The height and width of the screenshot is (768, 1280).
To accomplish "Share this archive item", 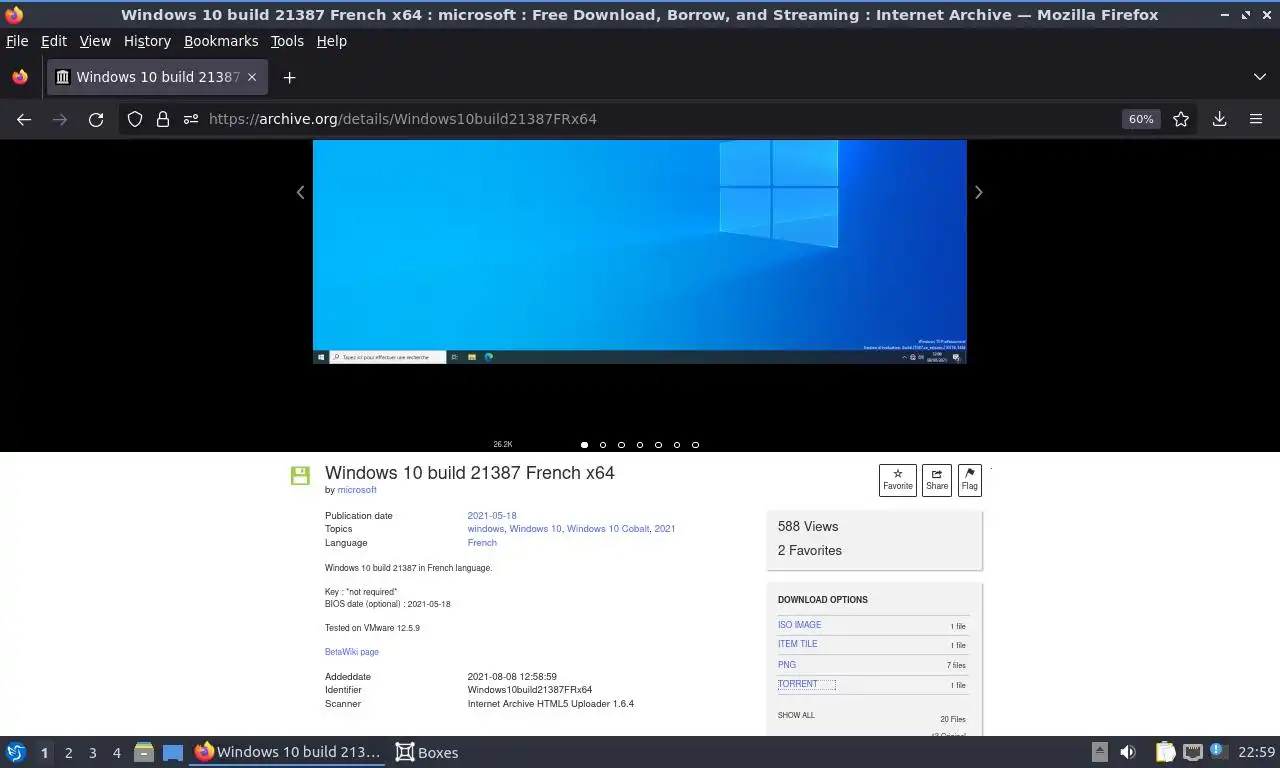I will [937, 480].
